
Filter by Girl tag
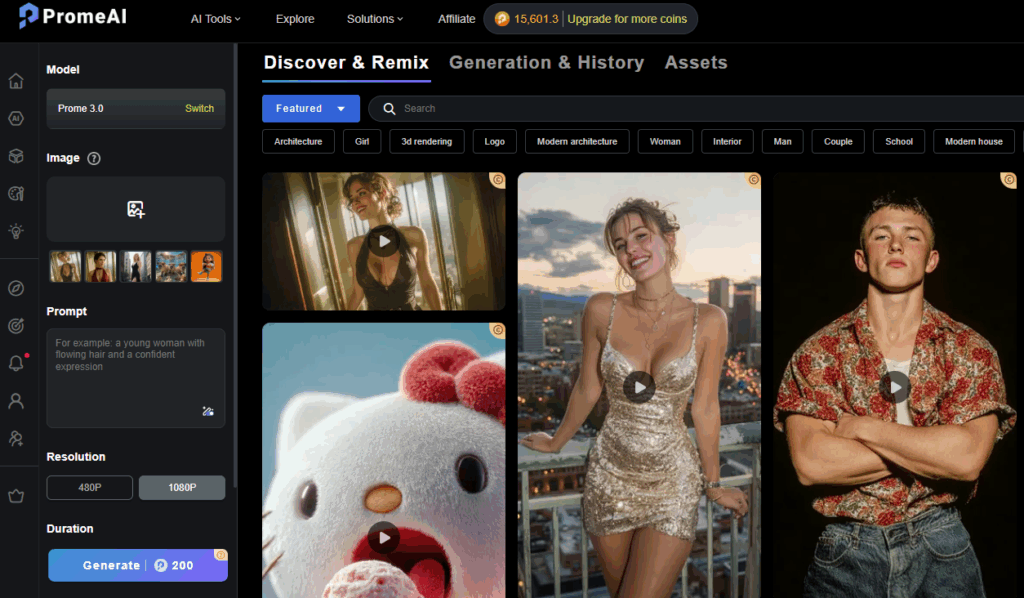(x=362, y=142)
